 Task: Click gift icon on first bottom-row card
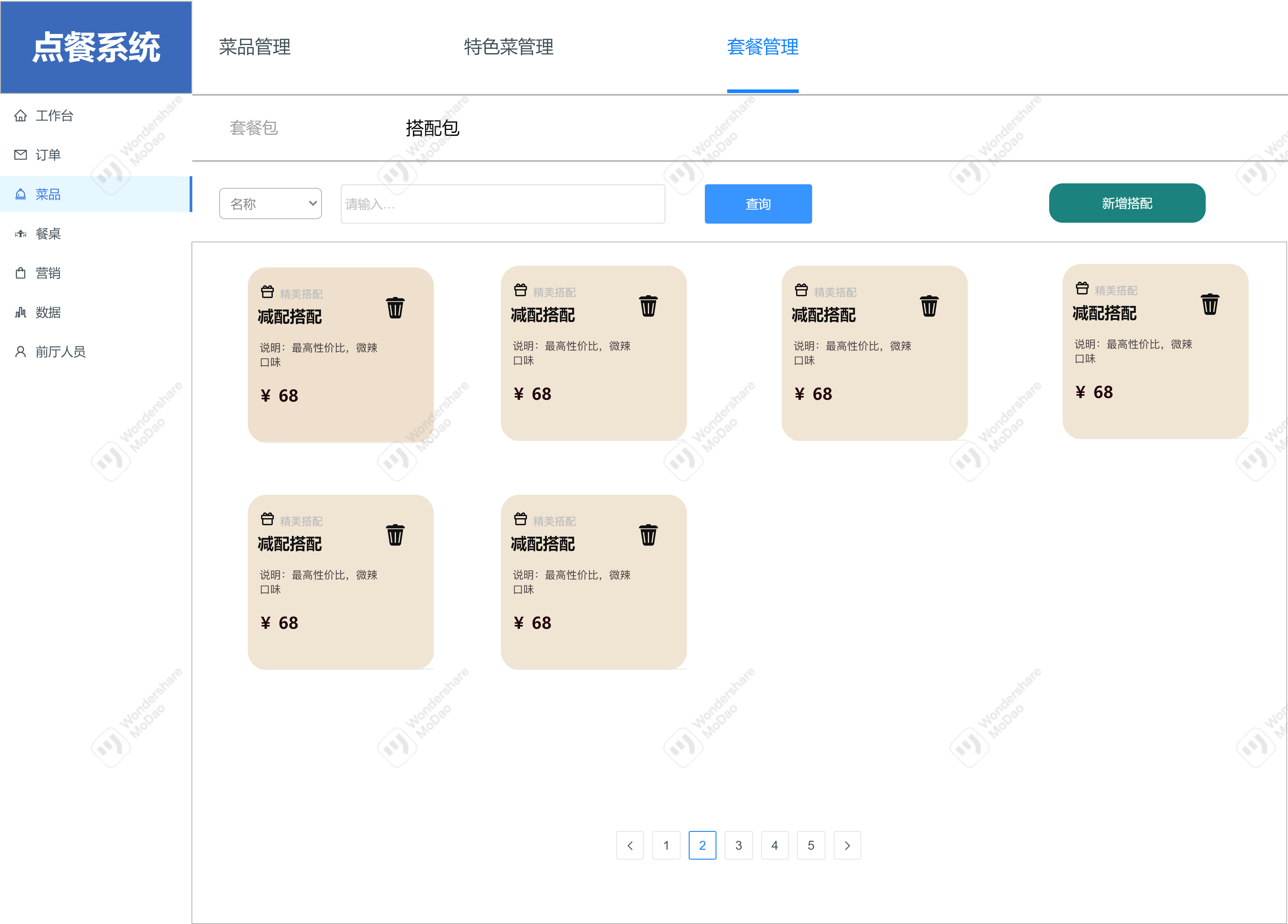267,519
